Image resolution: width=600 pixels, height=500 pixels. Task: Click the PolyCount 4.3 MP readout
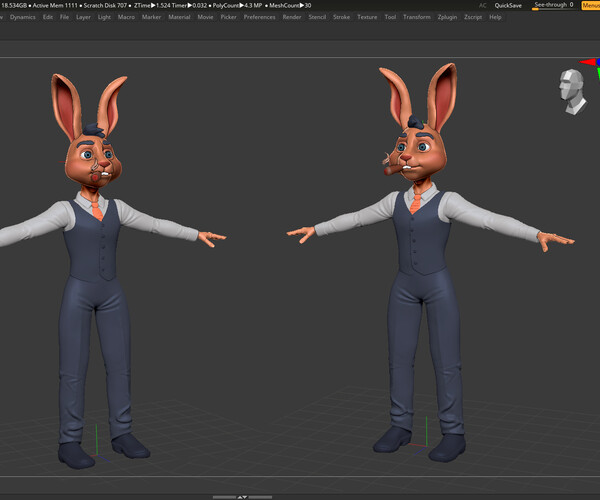pos(237,5)
